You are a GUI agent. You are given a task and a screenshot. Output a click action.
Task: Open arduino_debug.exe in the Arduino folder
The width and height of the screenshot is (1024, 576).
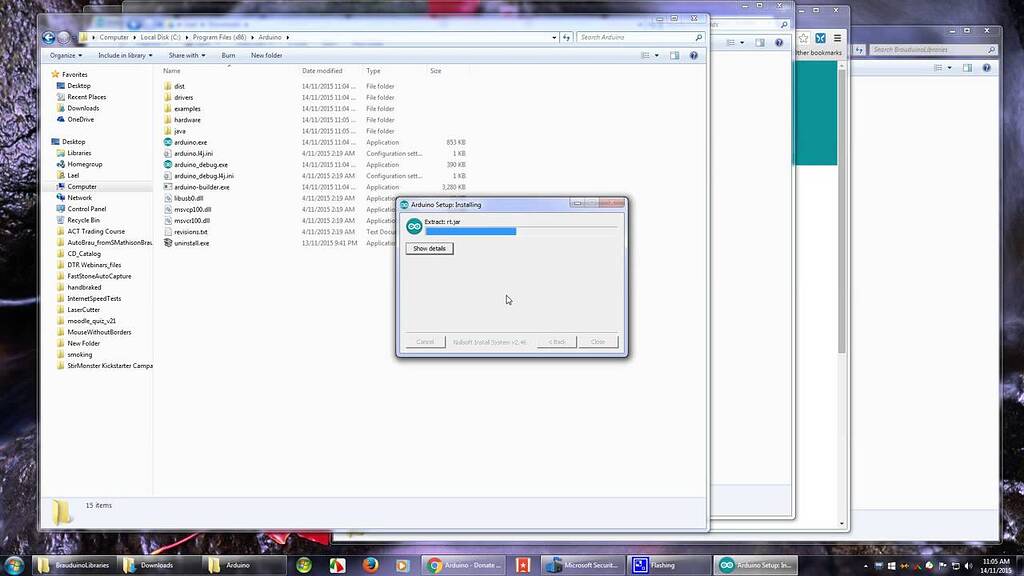click(x=200, y=164)
